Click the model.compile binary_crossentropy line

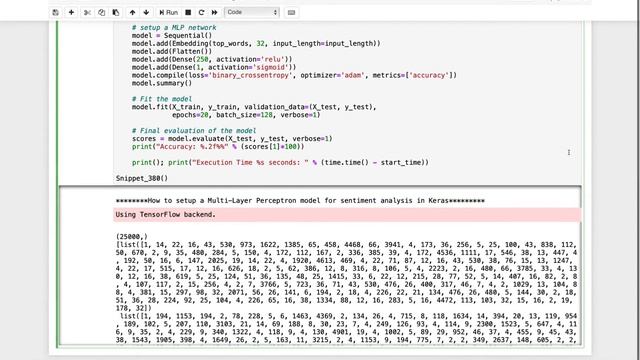tap(294, 76)
